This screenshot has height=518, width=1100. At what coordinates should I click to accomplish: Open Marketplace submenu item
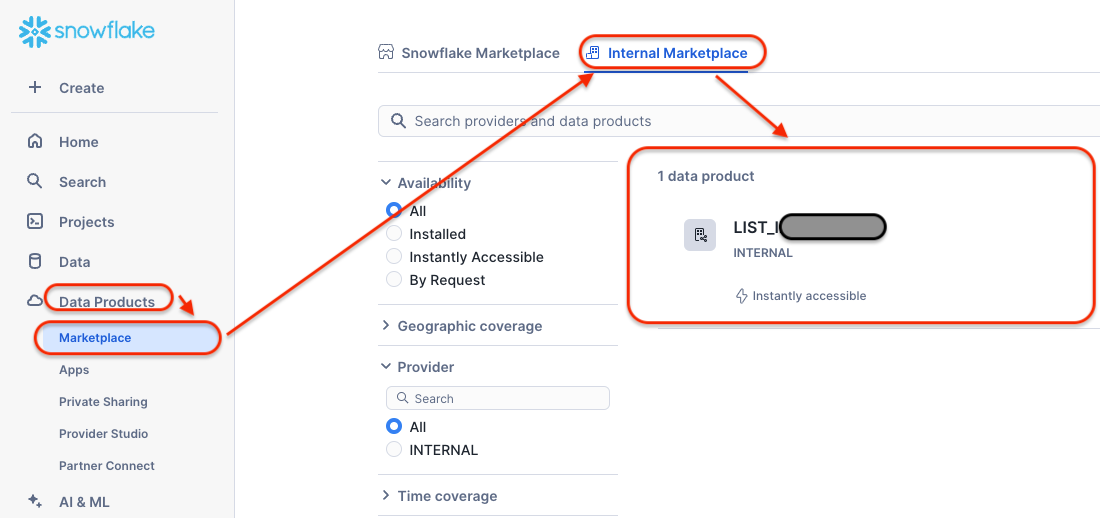click(x=95, y=338)
